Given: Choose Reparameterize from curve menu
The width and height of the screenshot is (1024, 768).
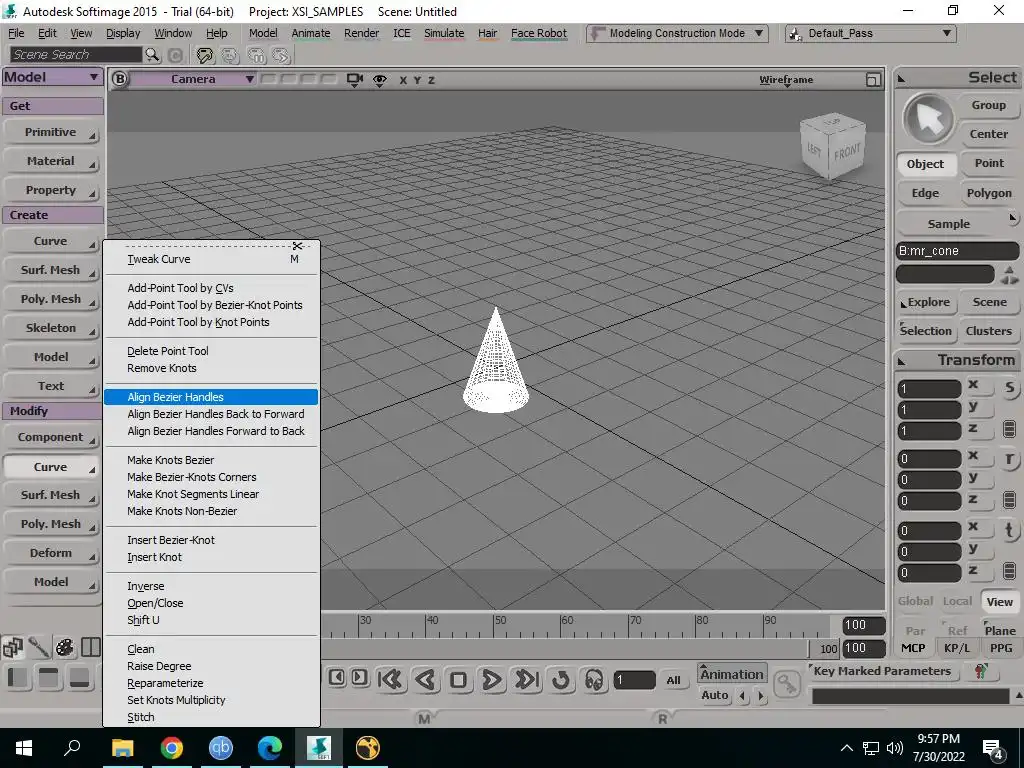Looking at the screenshot, I should (x=211, y=683).
